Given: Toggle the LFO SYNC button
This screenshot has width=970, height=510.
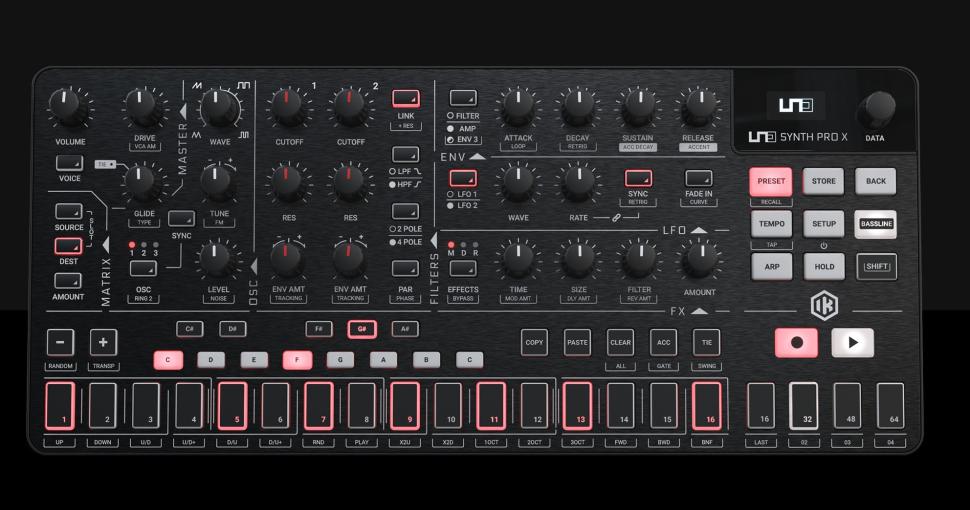Looking at the screenshot, I should 638,178.
